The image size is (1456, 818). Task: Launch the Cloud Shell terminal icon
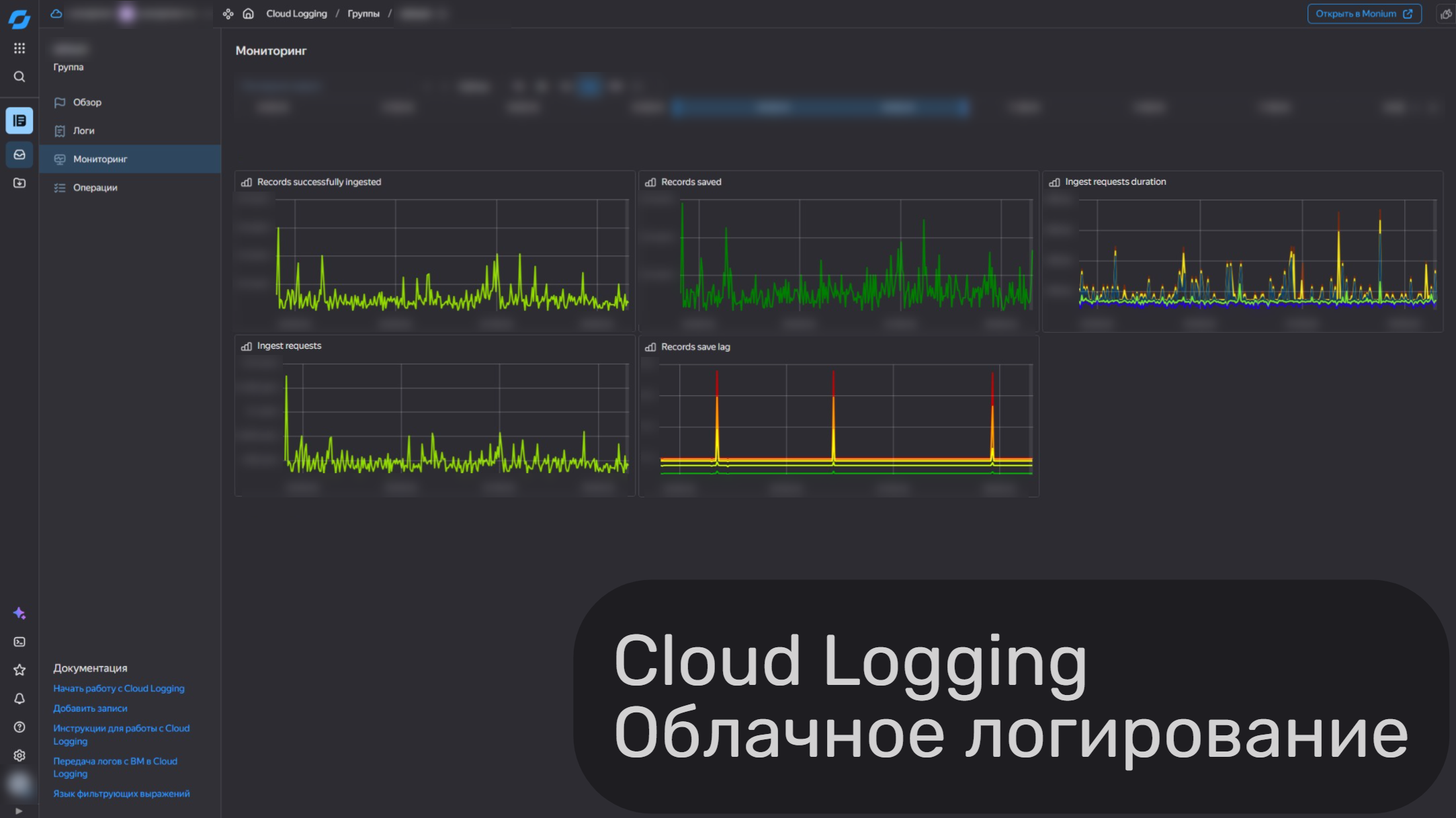[x=19, y=642]
